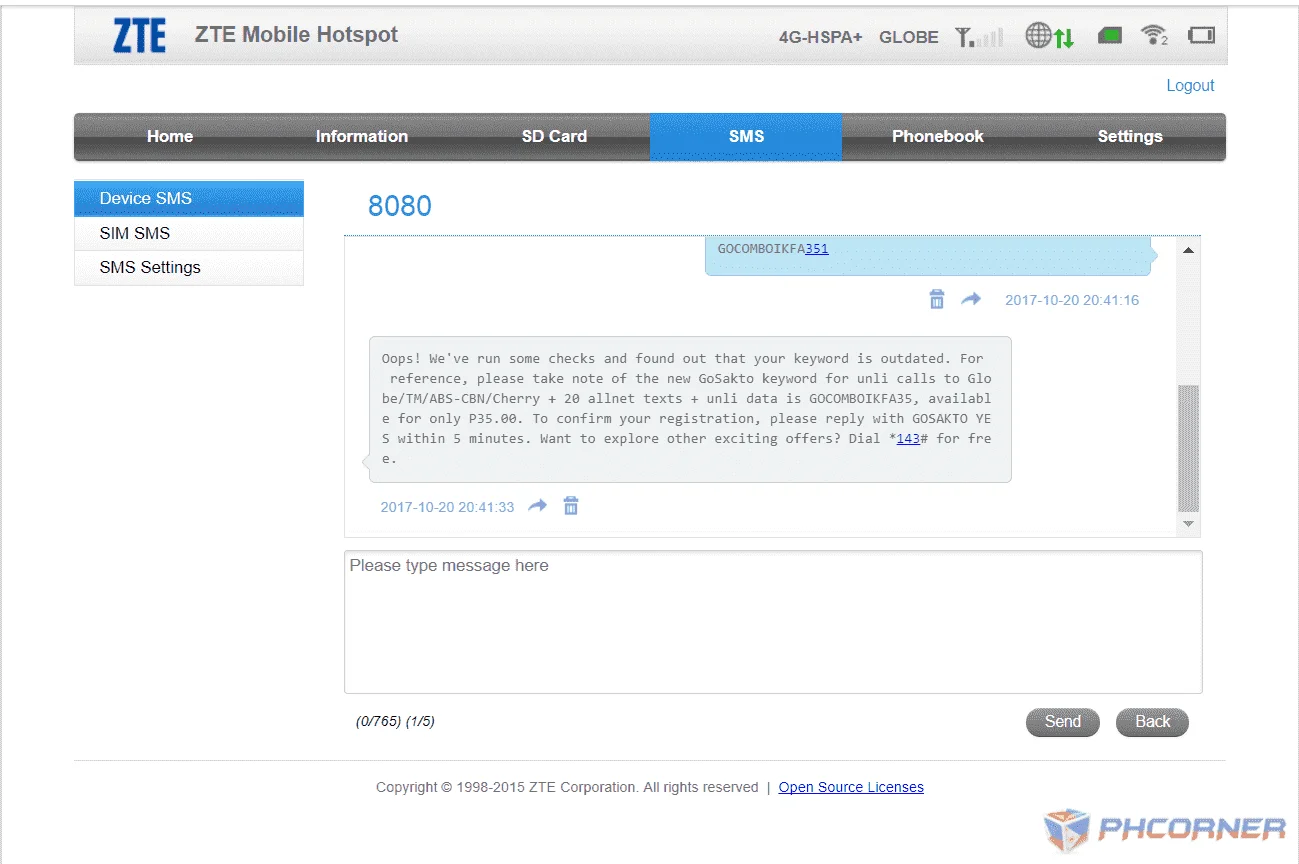The image size is (1299, 864).
Task: Click the 143 number link in the message
Action: 908,439
